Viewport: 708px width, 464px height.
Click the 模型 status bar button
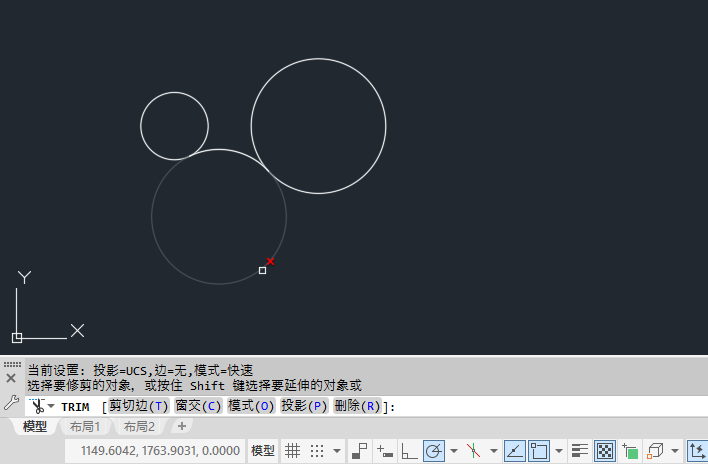pos(262,450)
